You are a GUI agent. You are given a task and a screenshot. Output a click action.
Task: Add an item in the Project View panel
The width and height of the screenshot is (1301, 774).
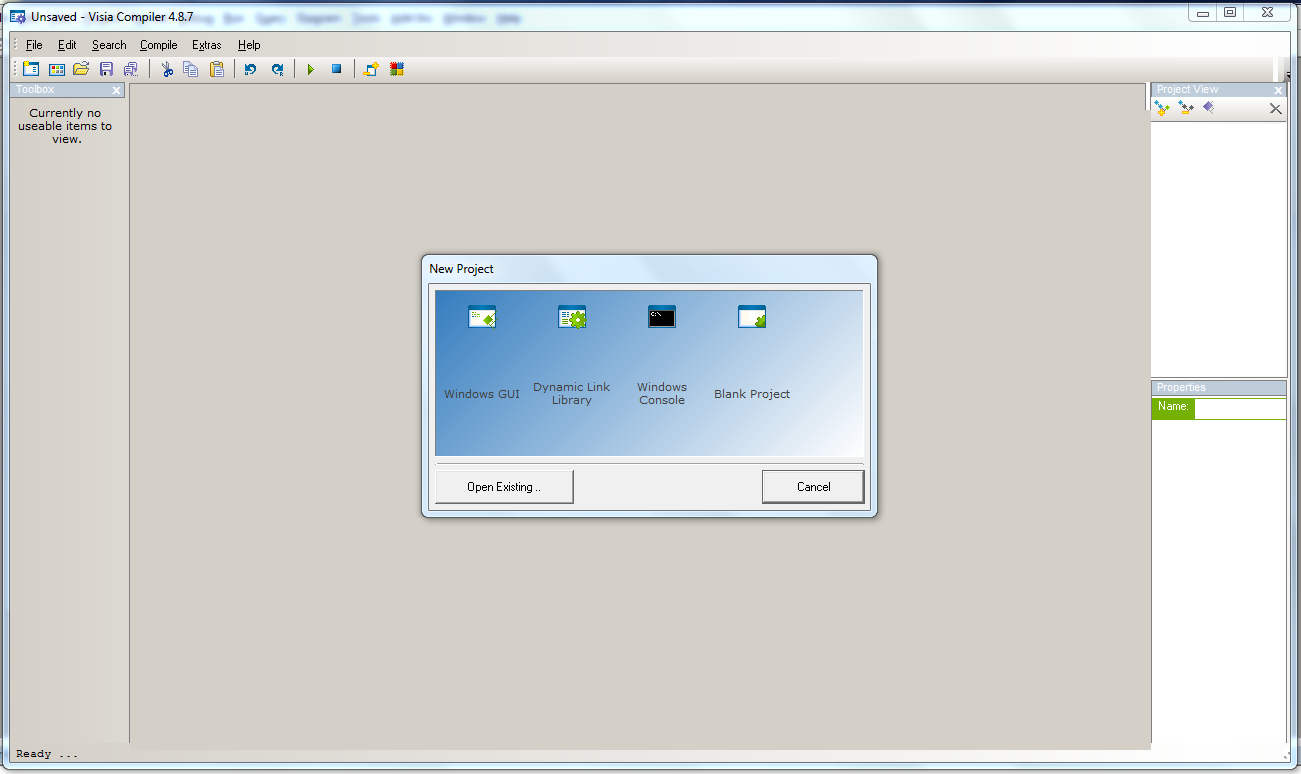coord(1162,108)
